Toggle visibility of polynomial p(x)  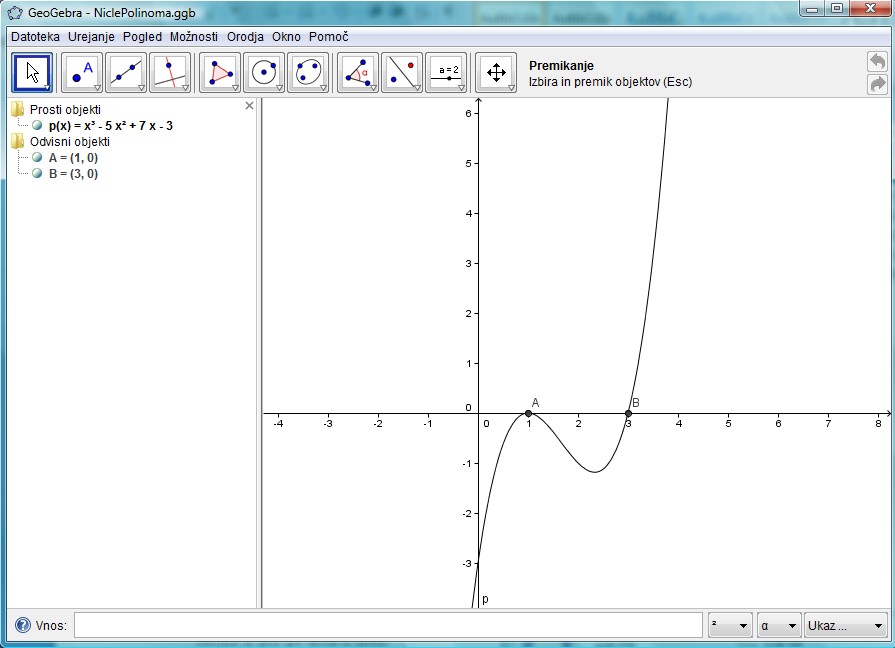click(37, 126)
